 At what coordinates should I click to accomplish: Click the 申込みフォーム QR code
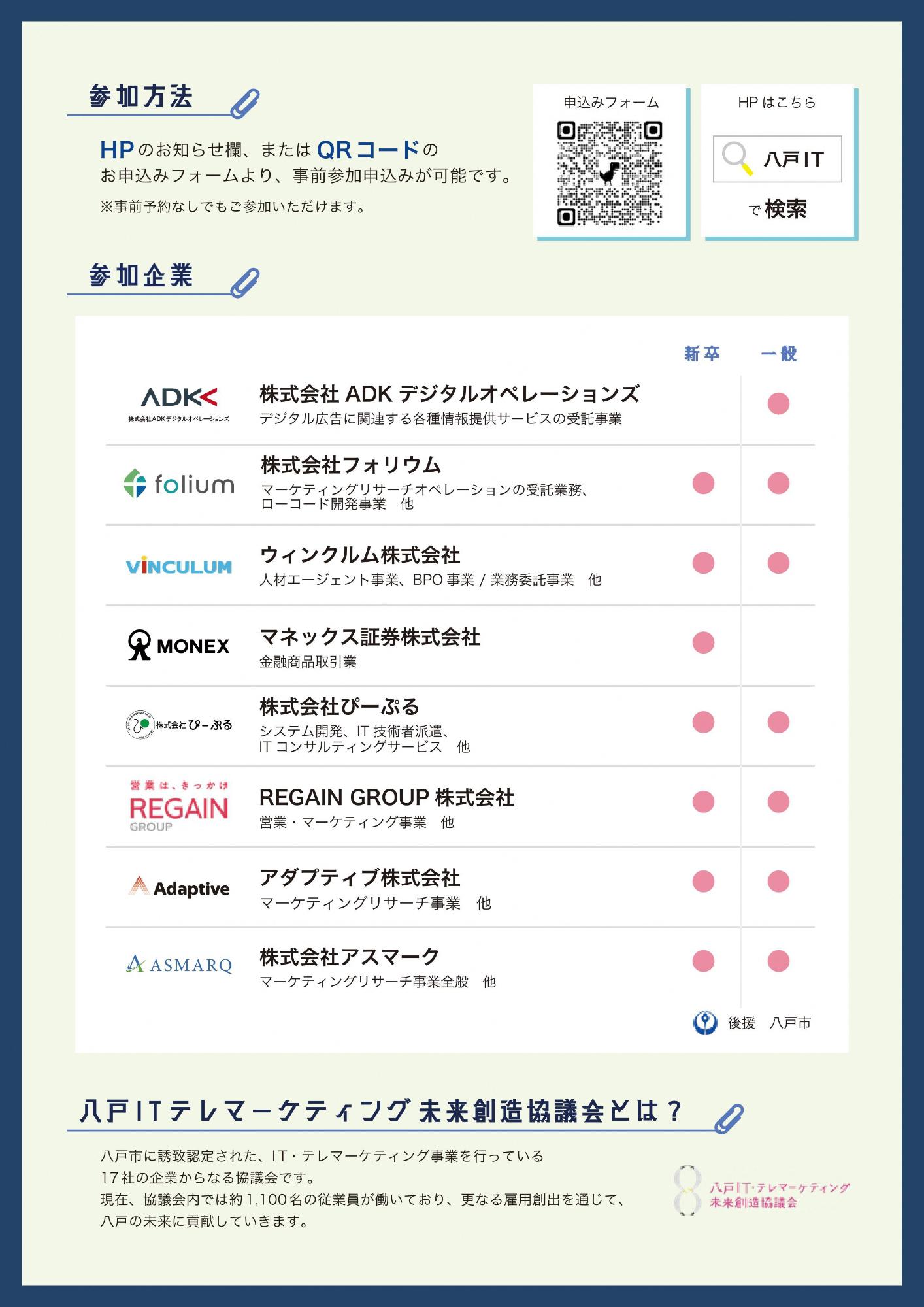(x=609, y=173)
